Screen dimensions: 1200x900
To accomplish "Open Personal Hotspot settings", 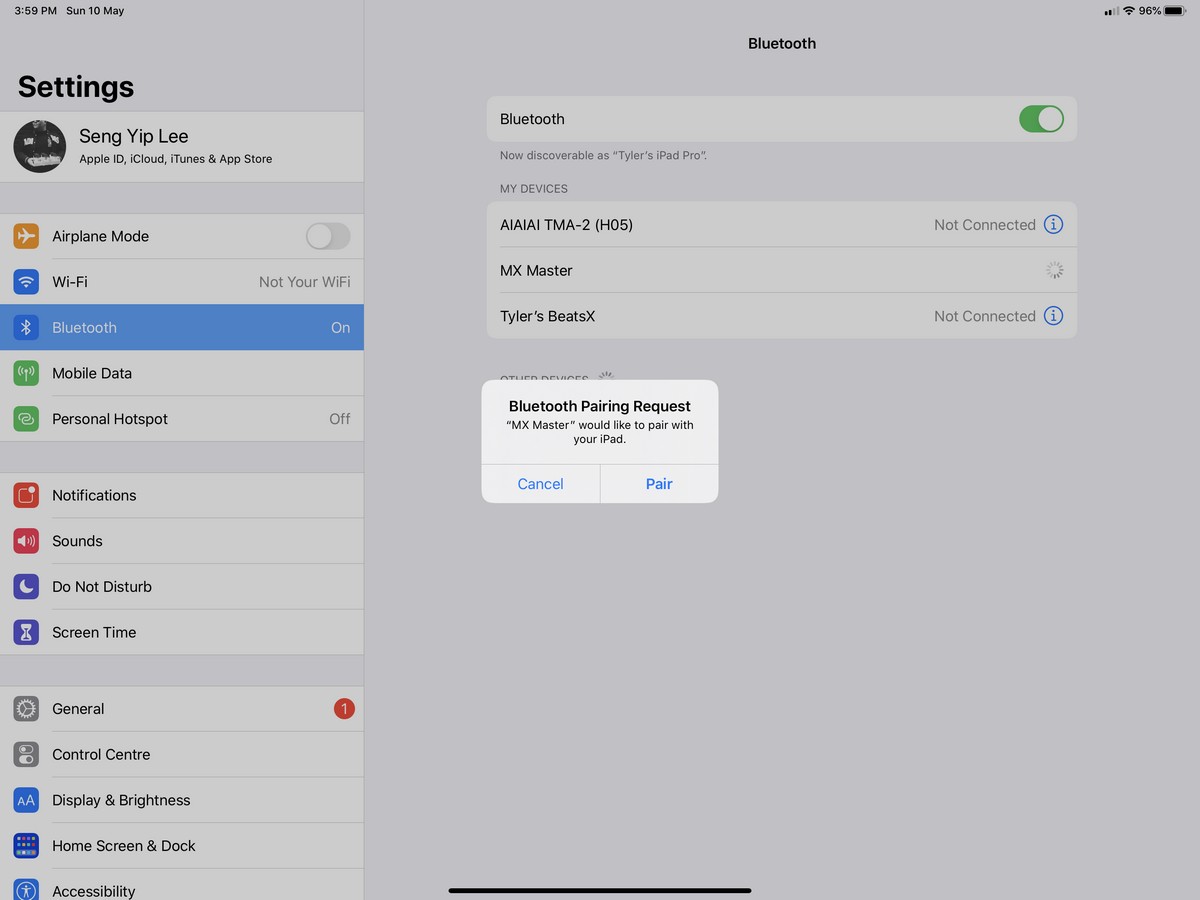I will tap(182, 419).
